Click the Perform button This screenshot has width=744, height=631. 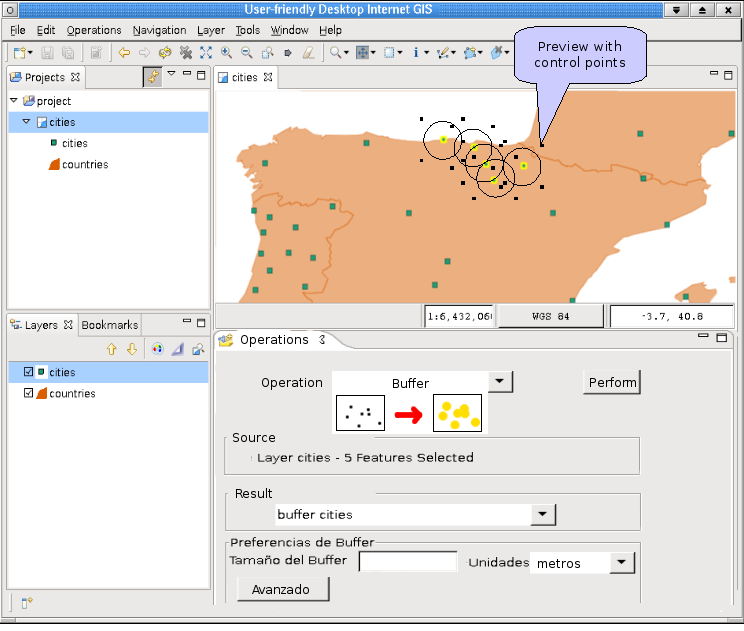click(x=612, y=382)
